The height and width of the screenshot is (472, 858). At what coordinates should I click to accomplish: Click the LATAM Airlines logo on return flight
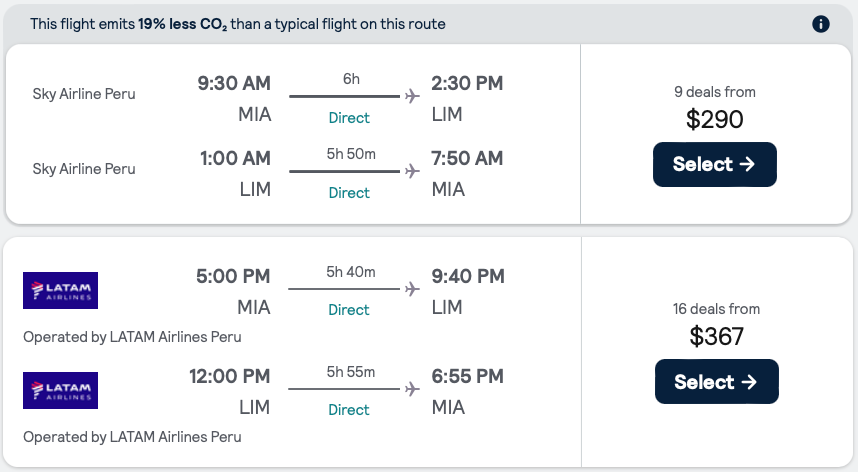[60, 391]
